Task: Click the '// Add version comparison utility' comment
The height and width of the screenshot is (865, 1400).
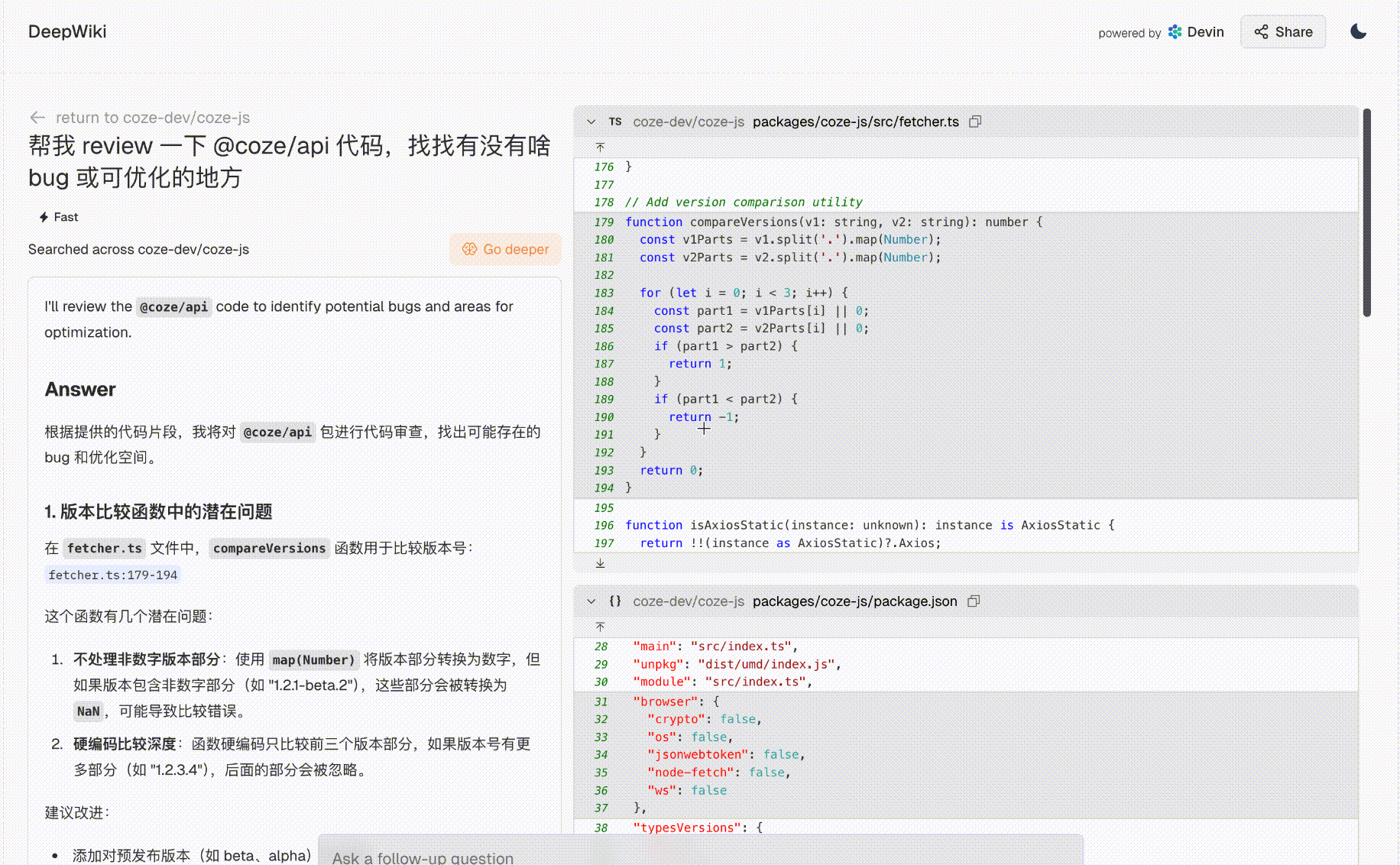Action: pyautogui.click(x=744, y=202)
